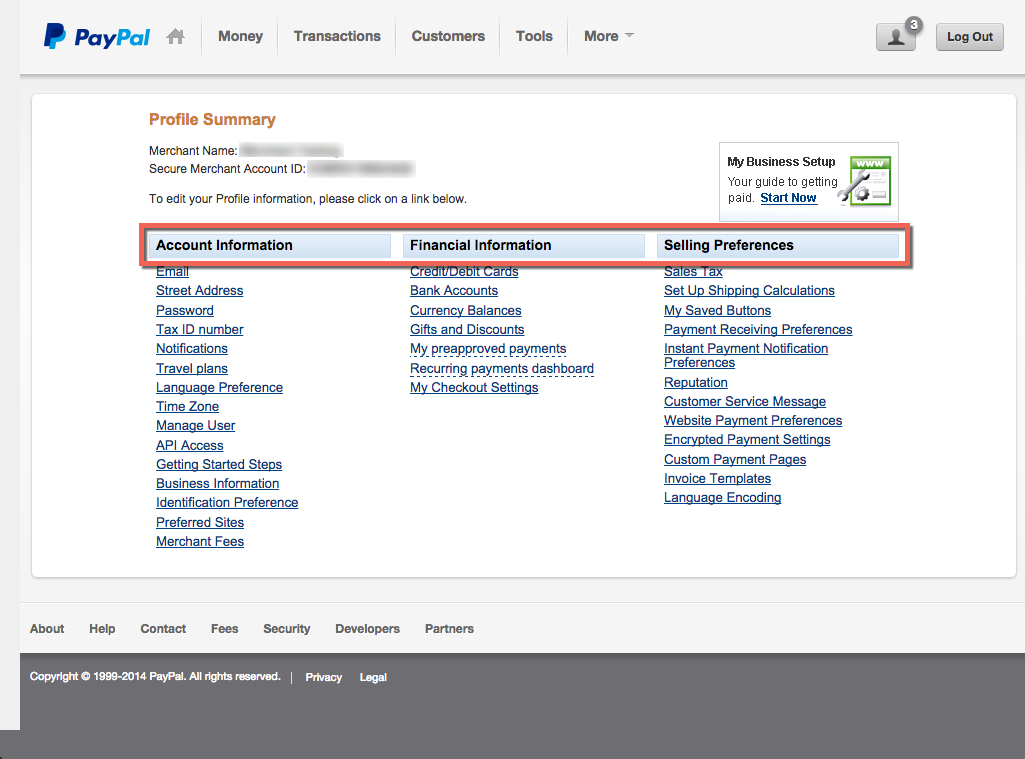
Task: Open the Street Address link
Action: (x=199, y=290)
